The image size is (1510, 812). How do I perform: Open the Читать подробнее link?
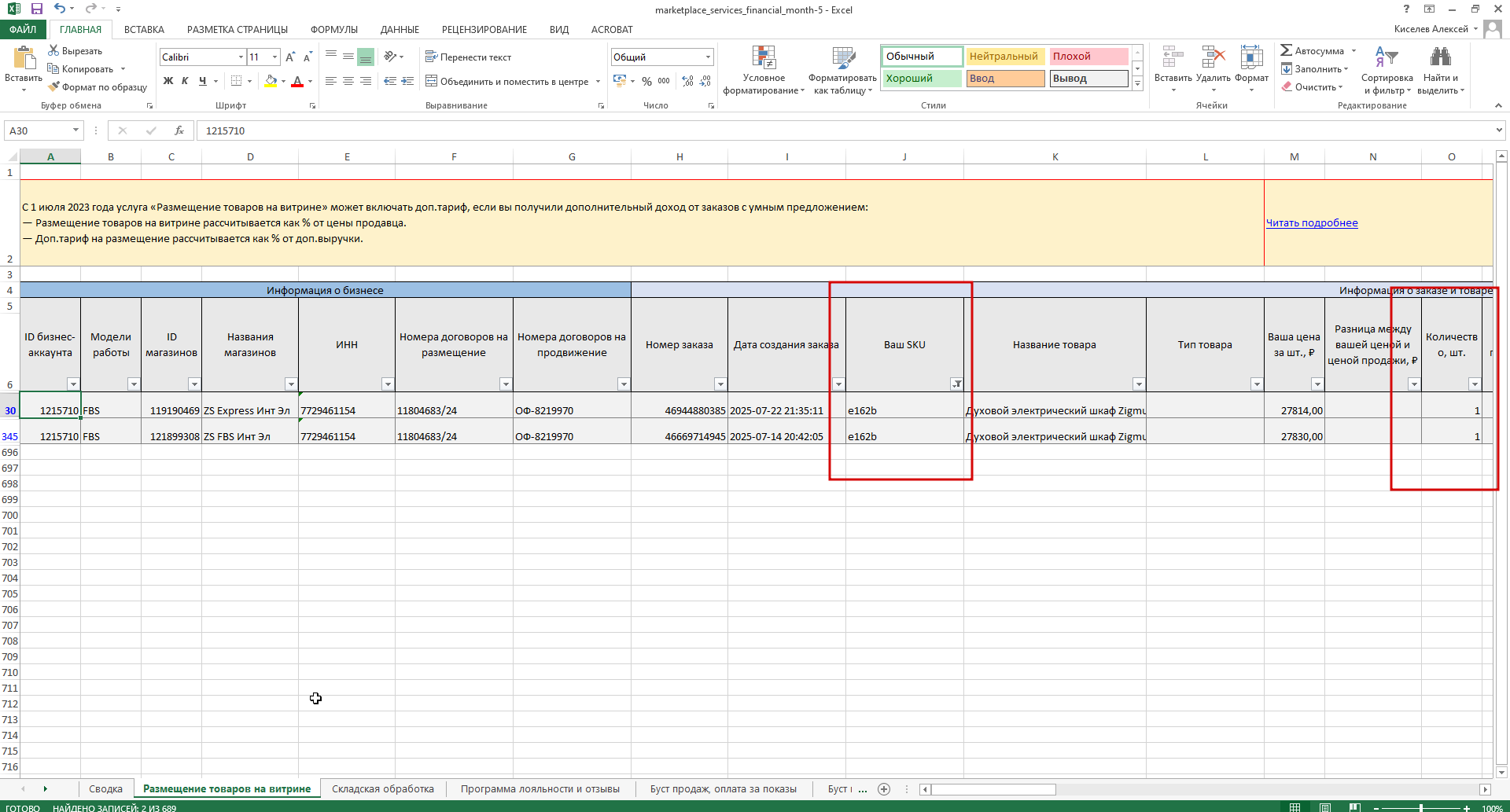[x=1312, y=222]
